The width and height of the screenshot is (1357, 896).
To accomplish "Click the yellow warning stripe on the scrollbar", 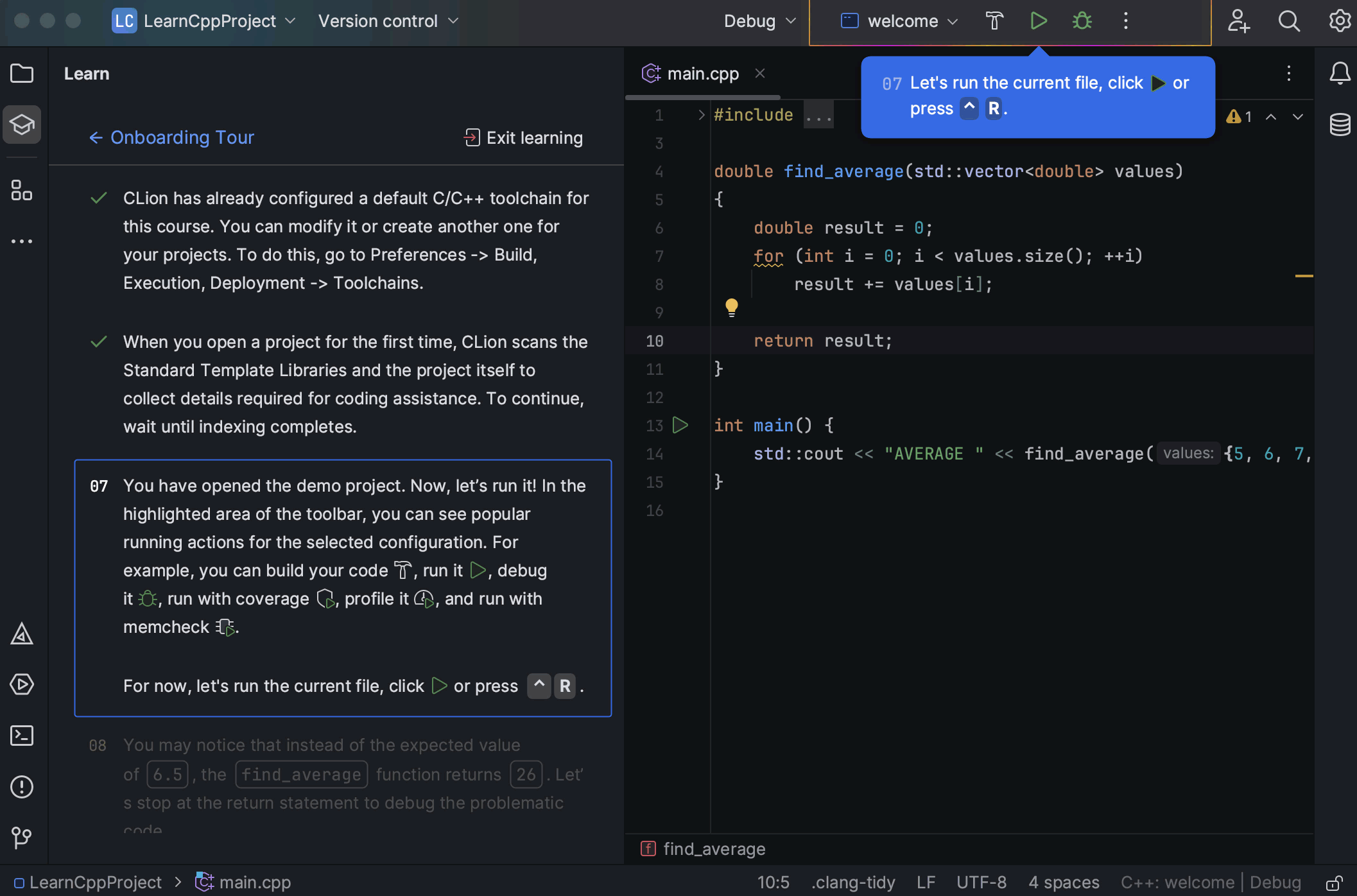I will coord(1304,276).
